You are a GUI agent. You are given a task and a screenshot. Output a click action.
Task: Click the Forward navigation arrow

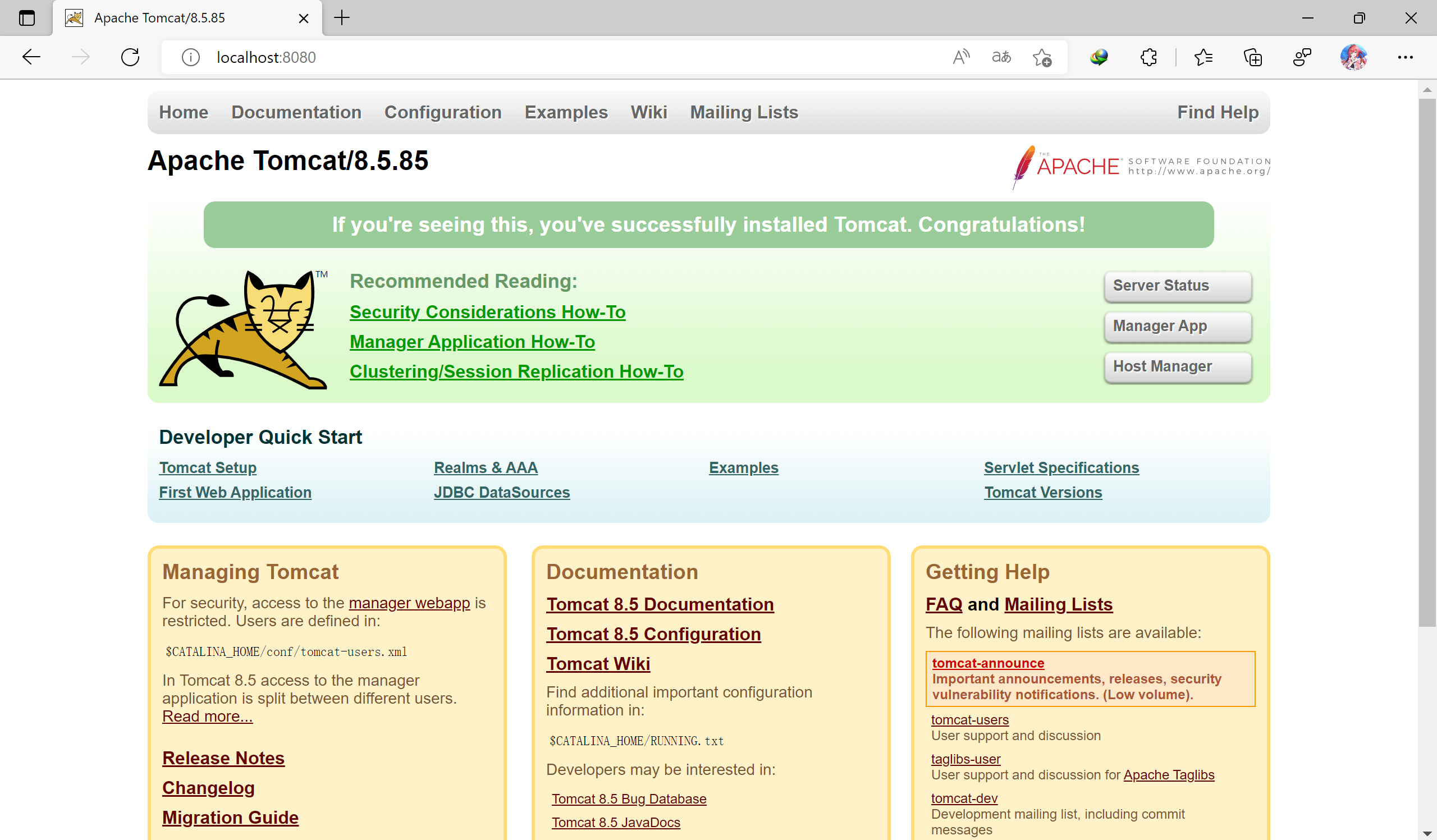[80, 57]
